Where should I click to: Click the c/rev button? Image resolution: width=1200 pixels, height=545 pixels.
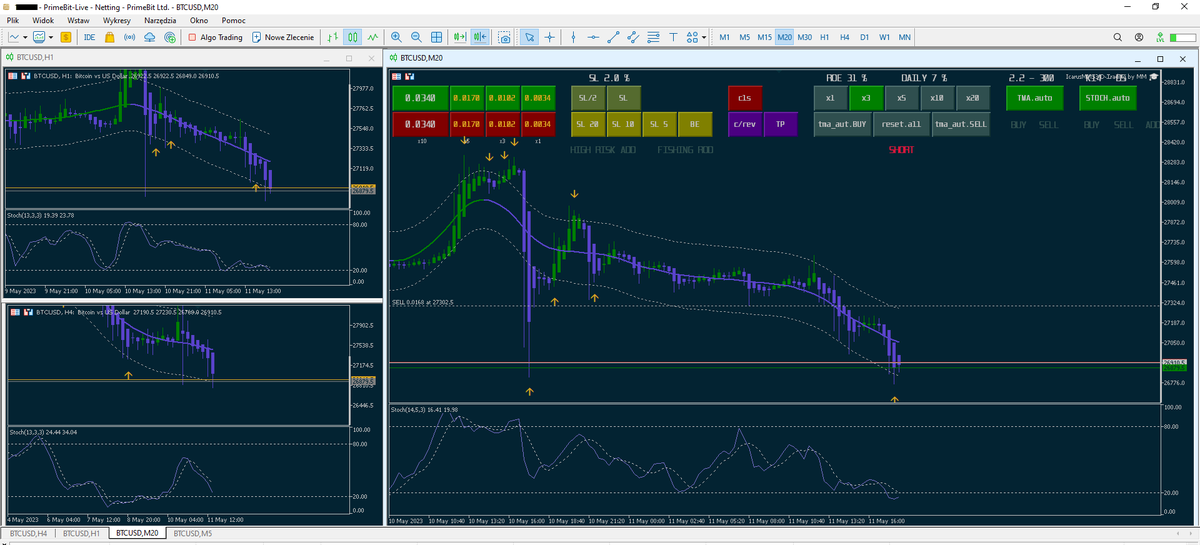[x=743, y=124]
